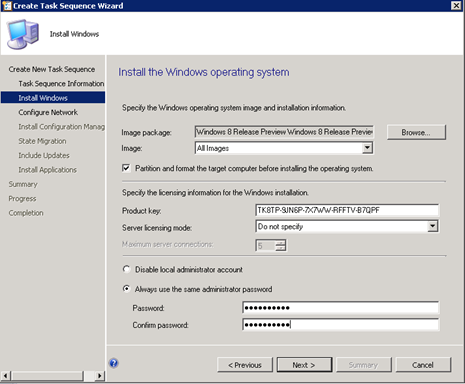This screenshot has width=465, height=384.
Task: Jump to the Summary step in sidebar
Action: pos(23,184)
